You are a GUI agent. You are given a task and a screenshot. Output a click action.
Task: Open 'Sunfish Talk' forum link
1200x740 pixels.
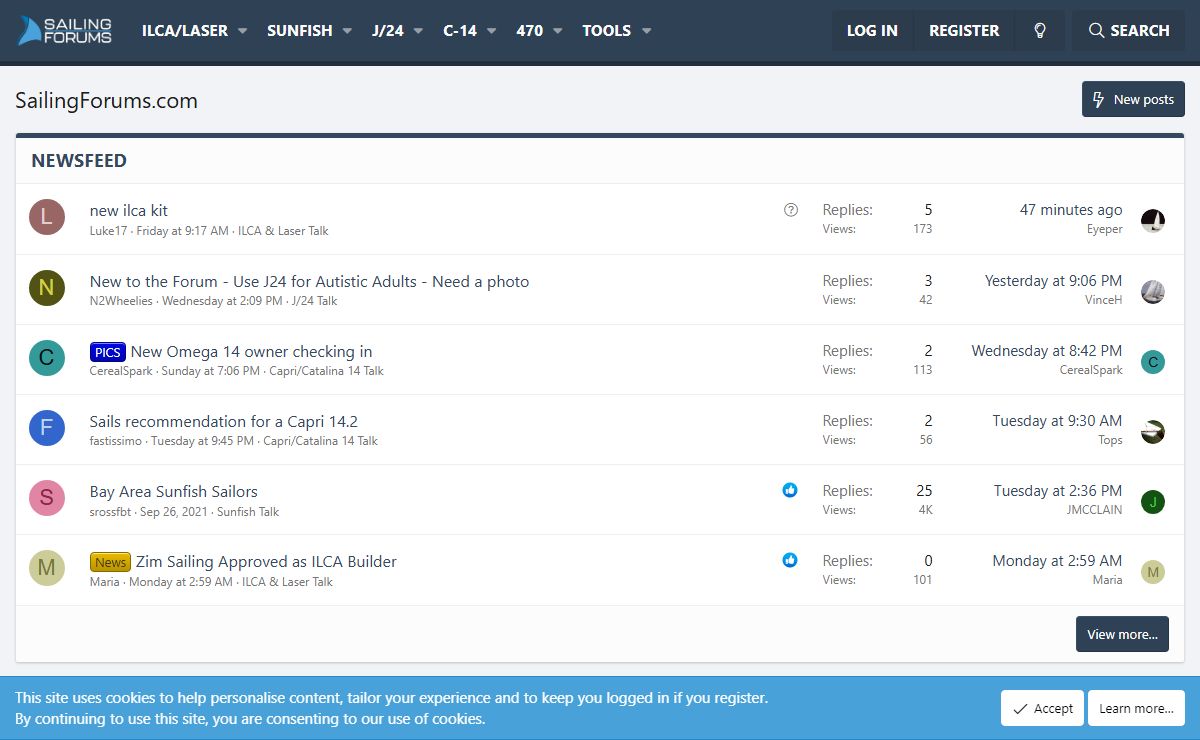point(248,511)
